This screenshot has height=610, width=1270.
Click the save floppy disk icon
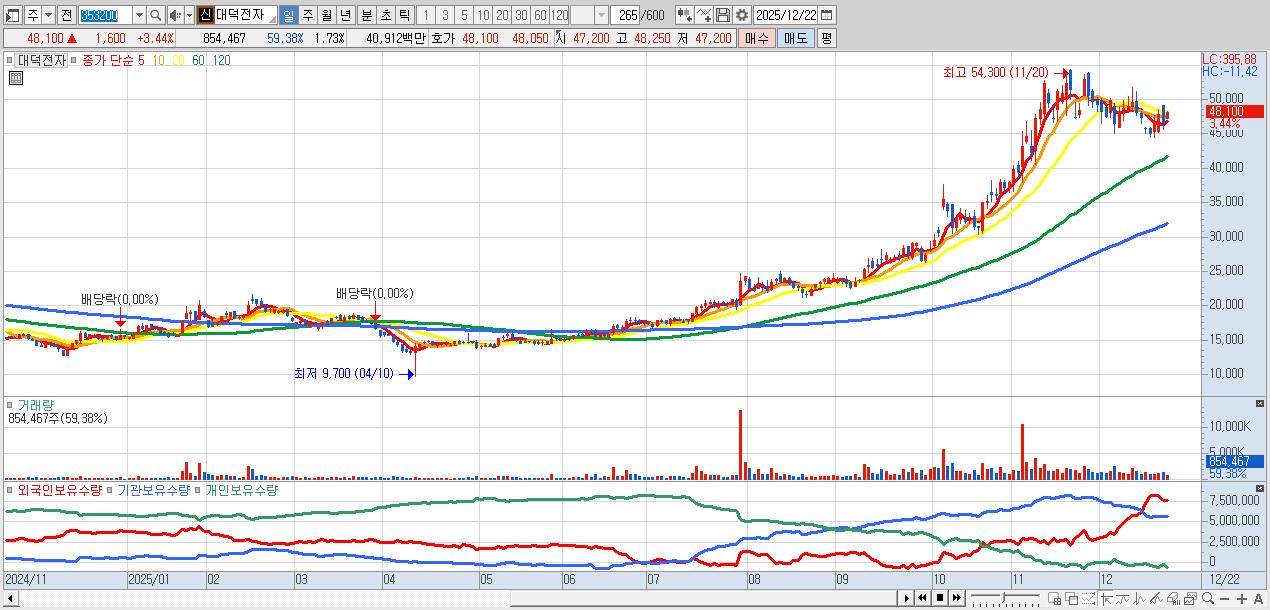click(x=723, y=15)
